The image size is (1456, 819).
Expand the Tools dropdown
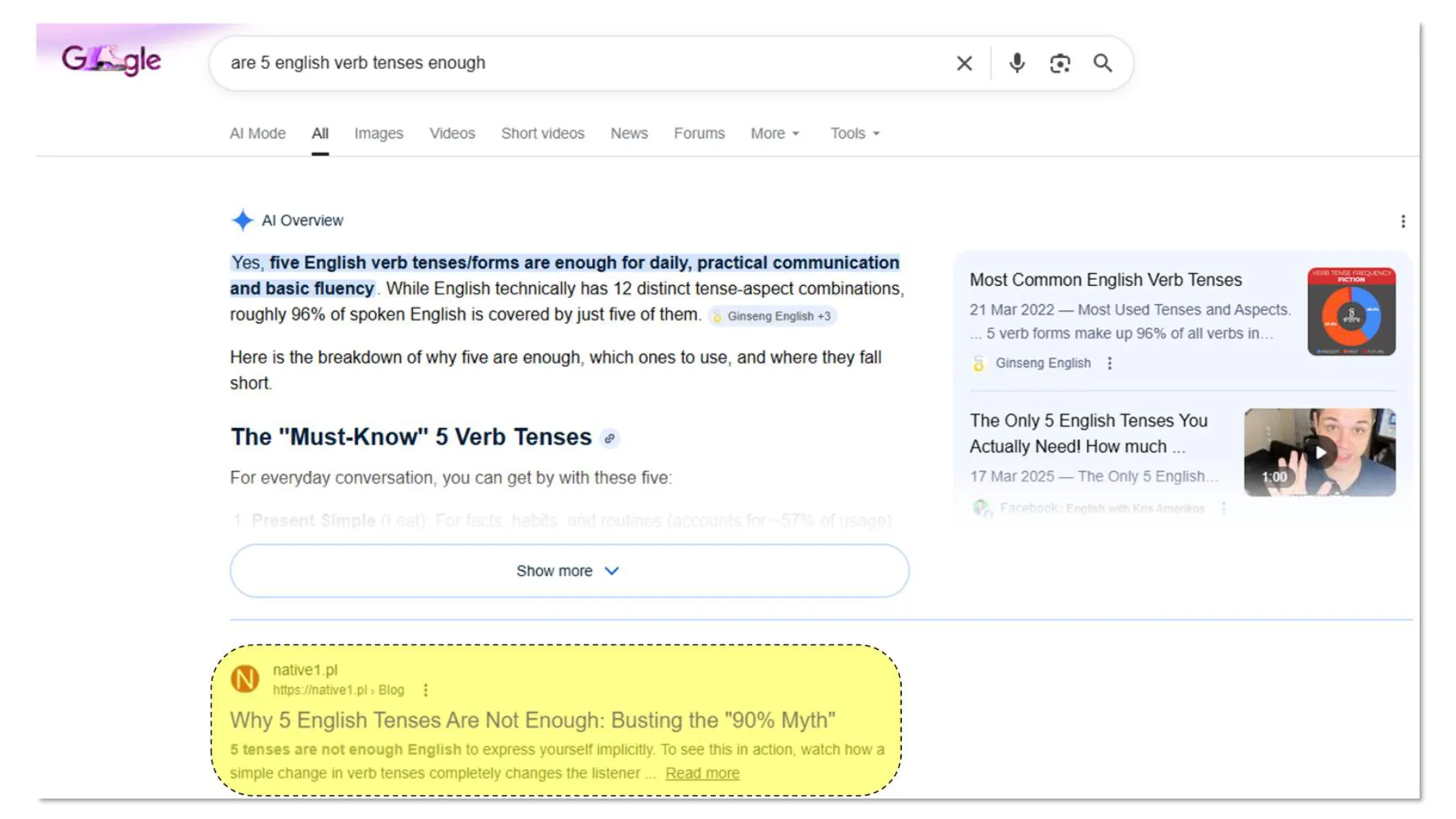pos(855,133)
